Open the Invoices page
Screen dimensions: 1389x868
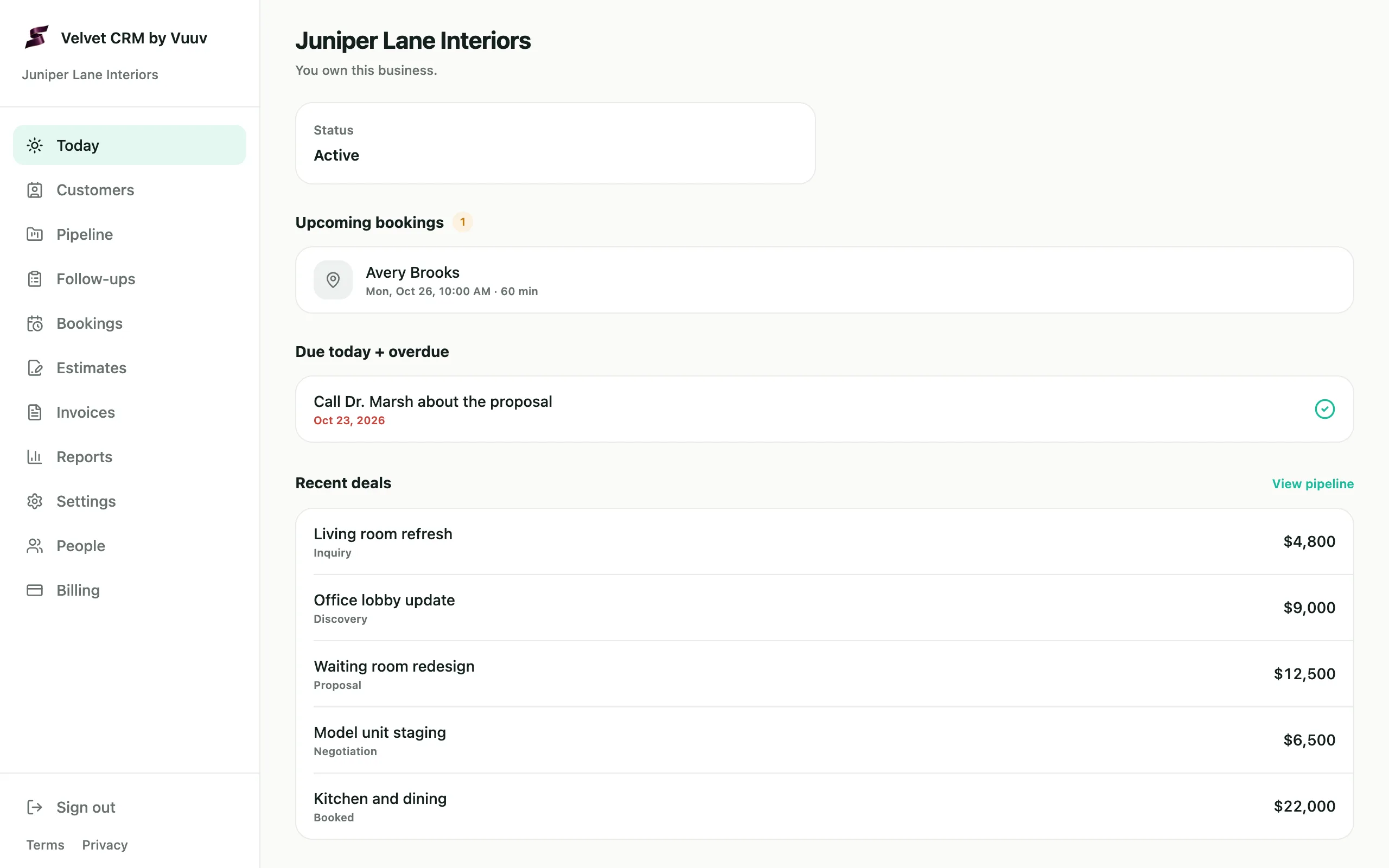130,412
